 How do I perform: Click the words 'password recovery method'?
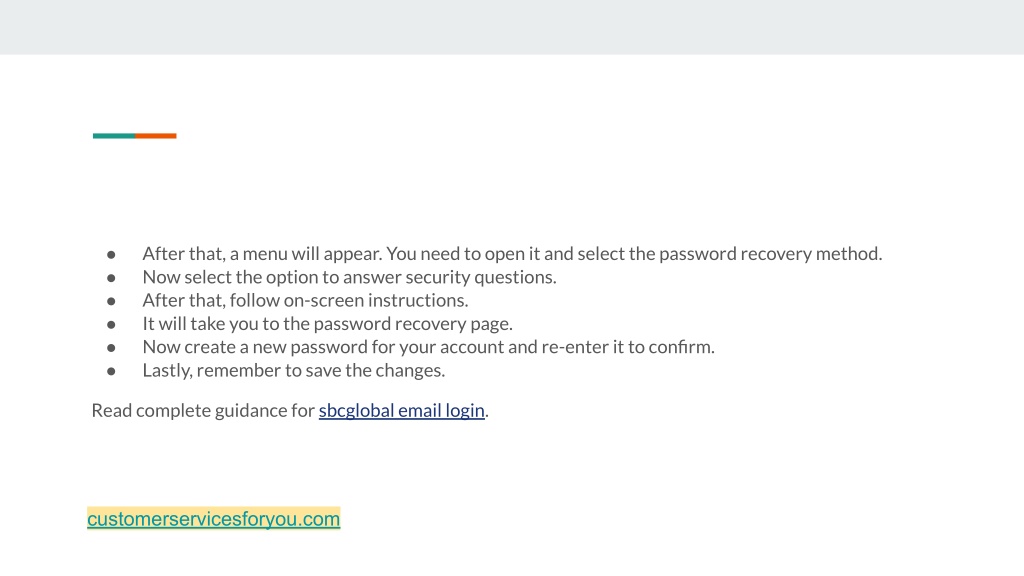click(770, 253)
